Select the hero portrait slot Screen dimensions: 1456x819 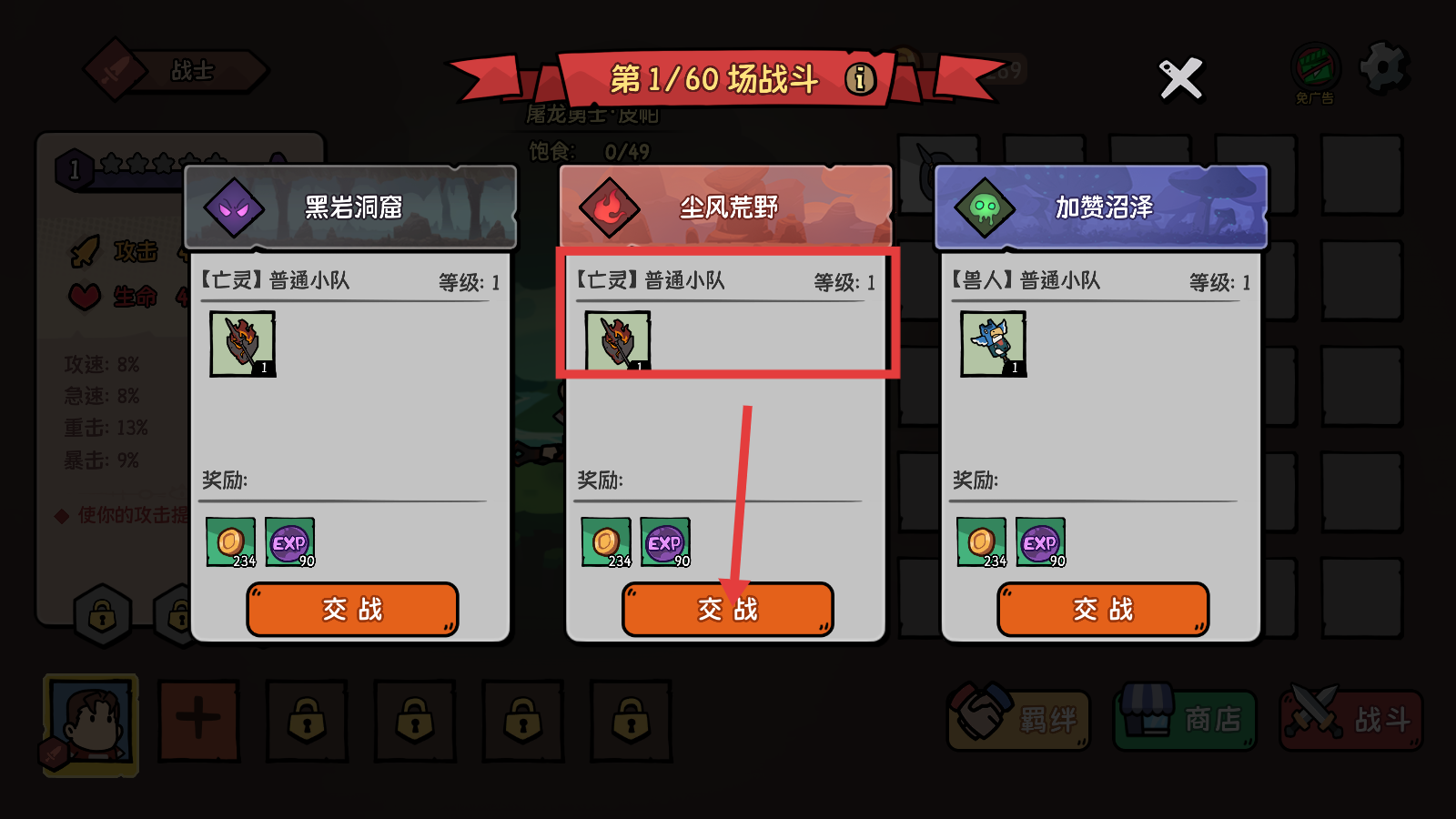91,725
